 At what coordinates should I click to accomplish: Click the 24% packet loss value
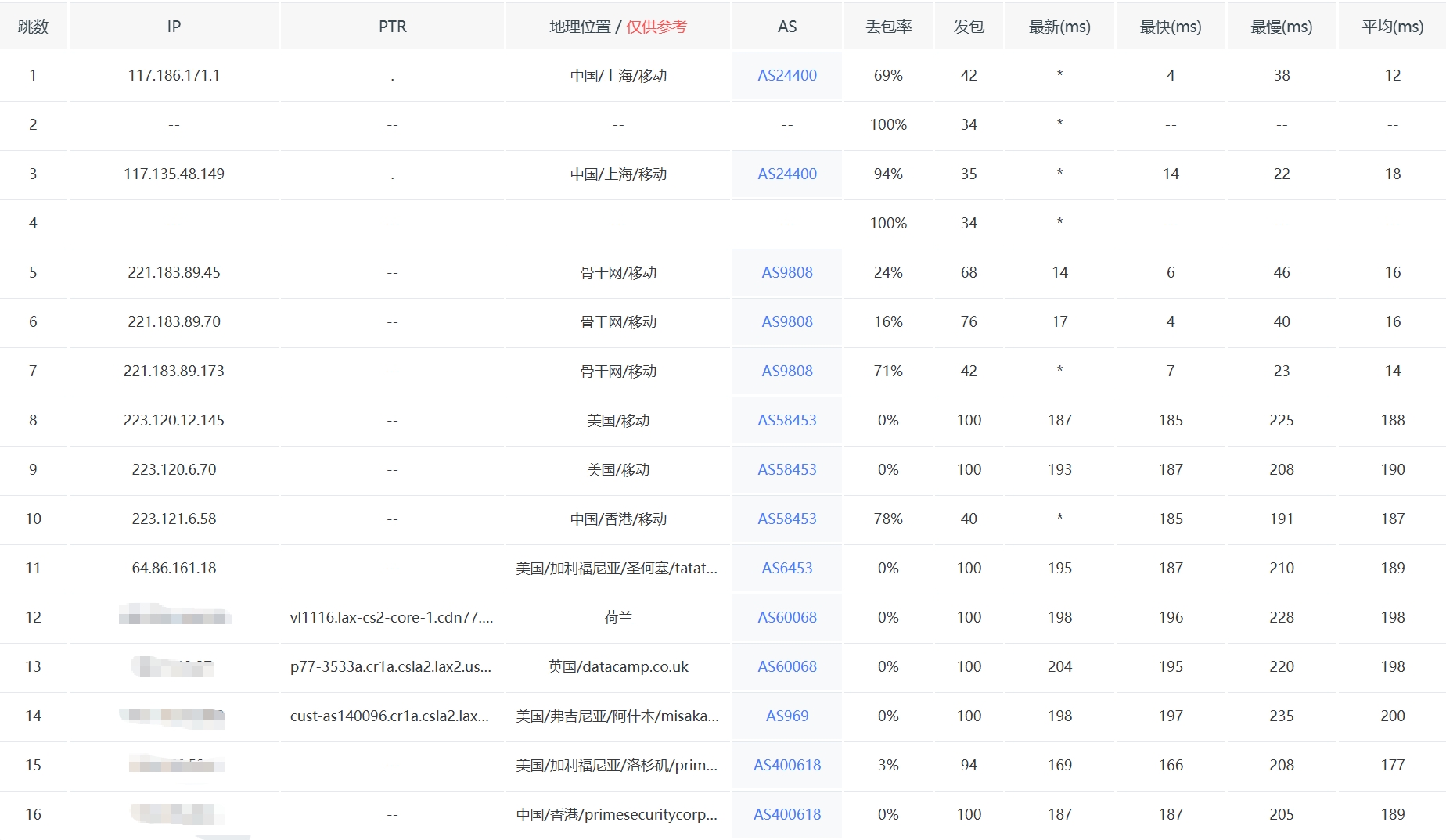point(888,272)
